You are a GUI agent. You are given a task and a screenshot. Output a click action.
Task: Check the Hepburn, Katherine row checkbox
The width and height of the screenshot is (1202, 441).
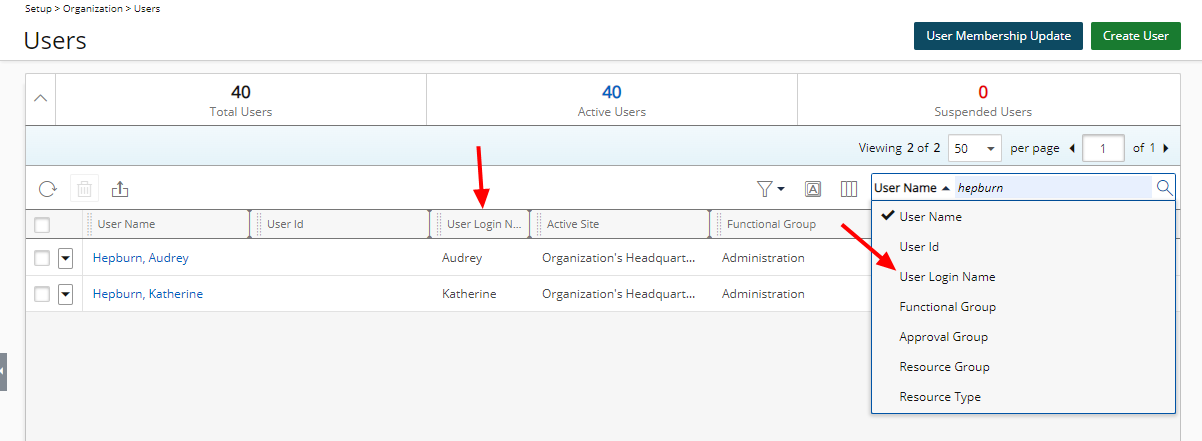click(x=42, y=294)
